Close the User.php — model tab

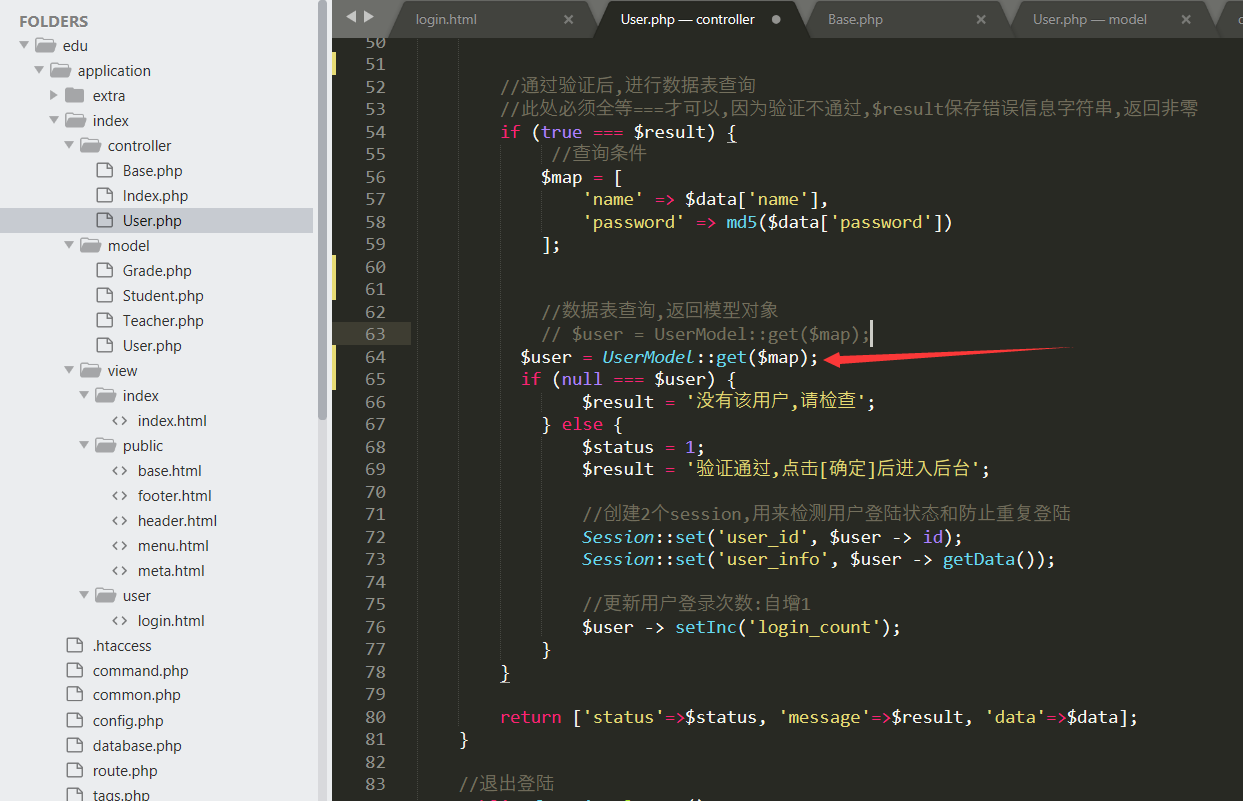point(1186,18)
